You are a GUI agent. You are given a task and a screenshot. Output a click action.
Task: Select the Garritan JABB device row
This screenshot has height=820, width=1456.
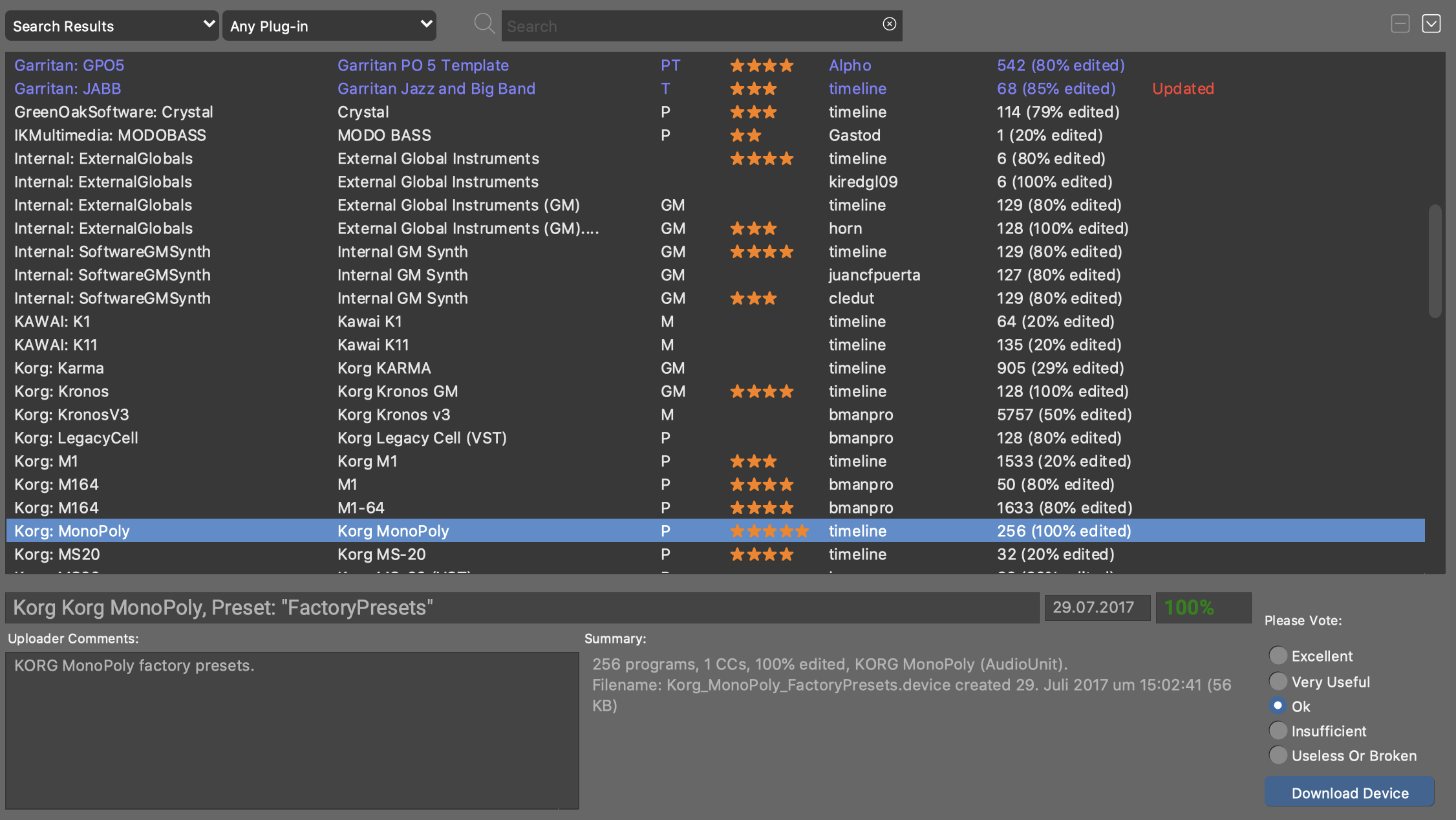pyautogui.click(x=68, y=89)
